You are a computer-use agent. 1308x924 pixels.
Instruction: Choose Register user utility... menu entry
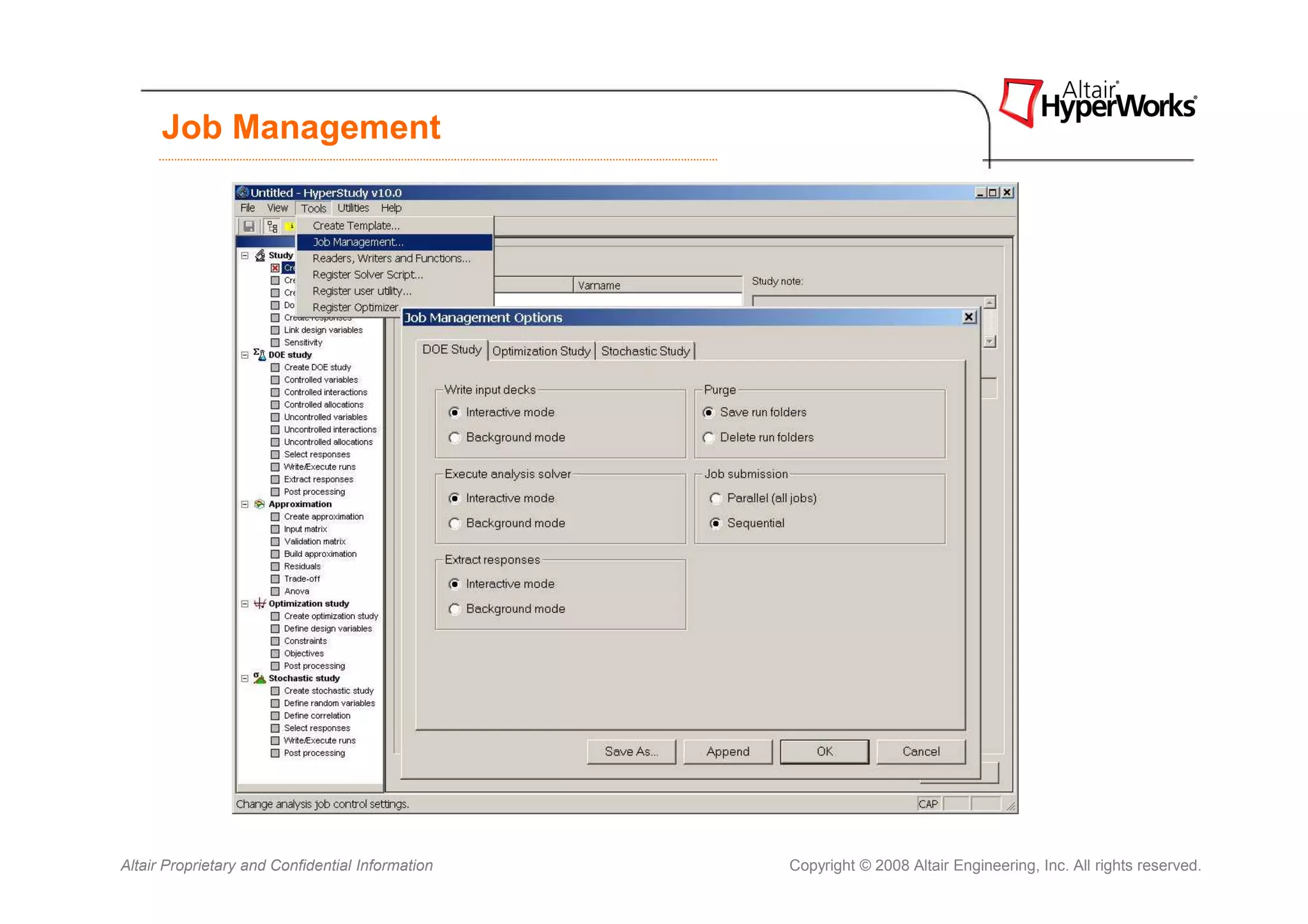coord(395,291)
